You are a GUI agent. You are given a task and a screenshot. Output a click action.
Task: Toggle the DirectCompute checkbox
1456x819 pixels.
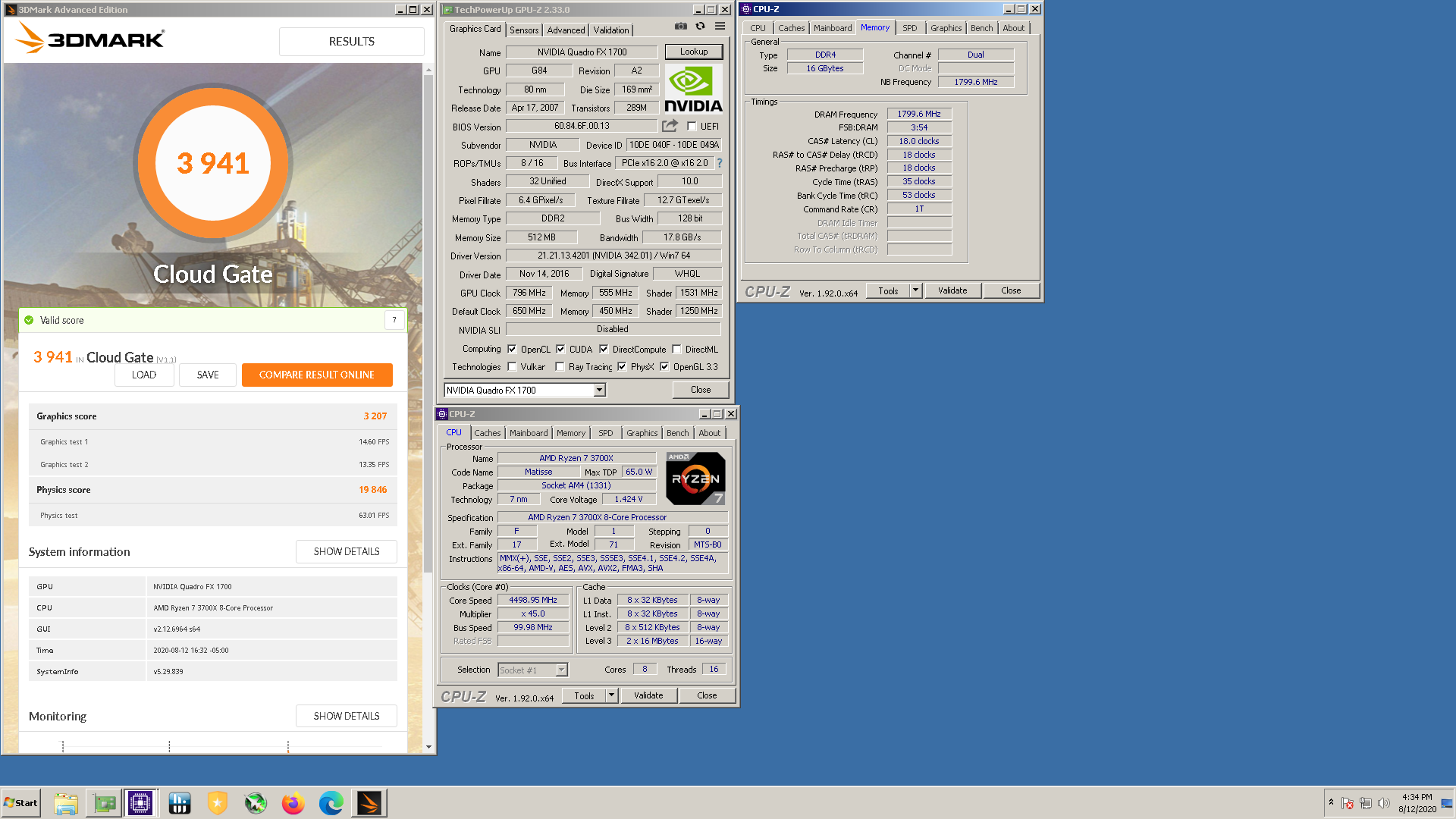(x=604, y=350)
